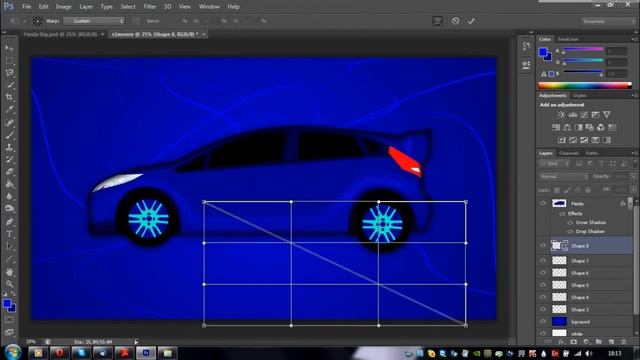Switch between free transform and warp modes

click(438, 21)
